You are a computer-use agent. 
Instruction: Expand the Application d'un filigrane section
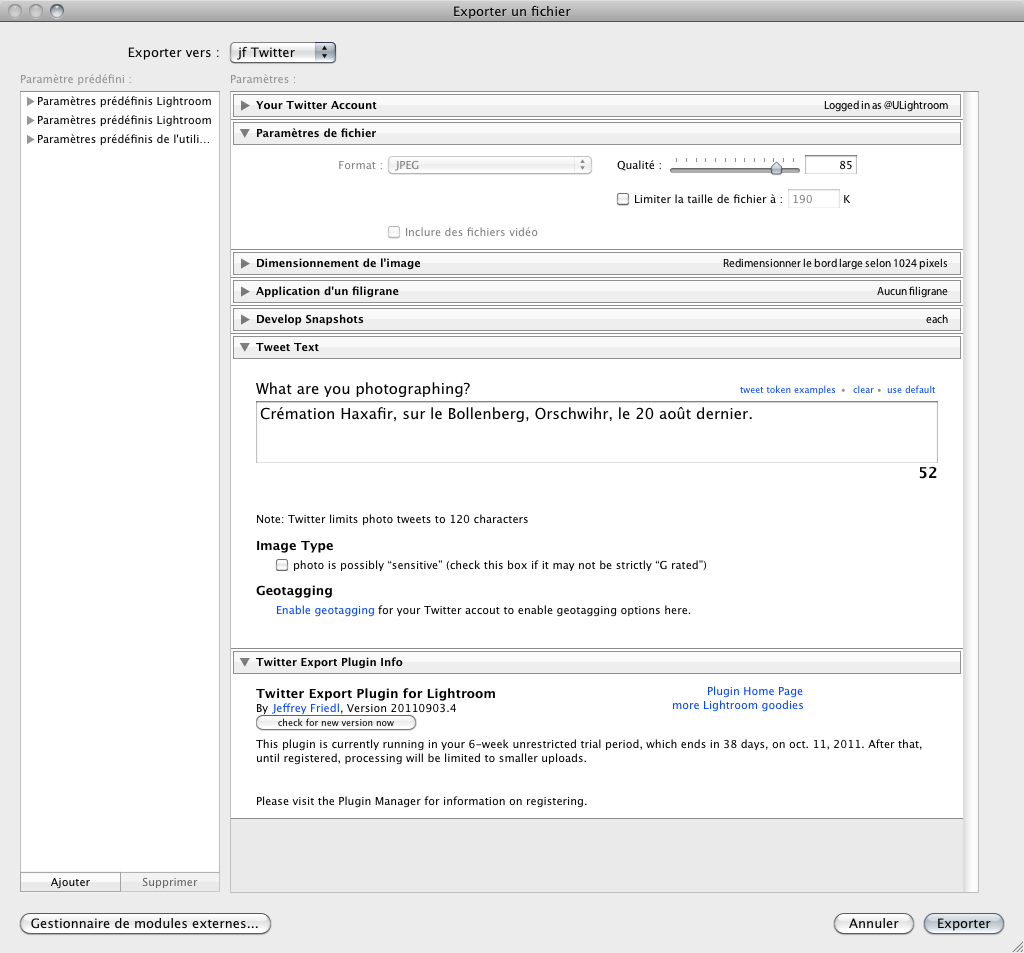[245, 291]
